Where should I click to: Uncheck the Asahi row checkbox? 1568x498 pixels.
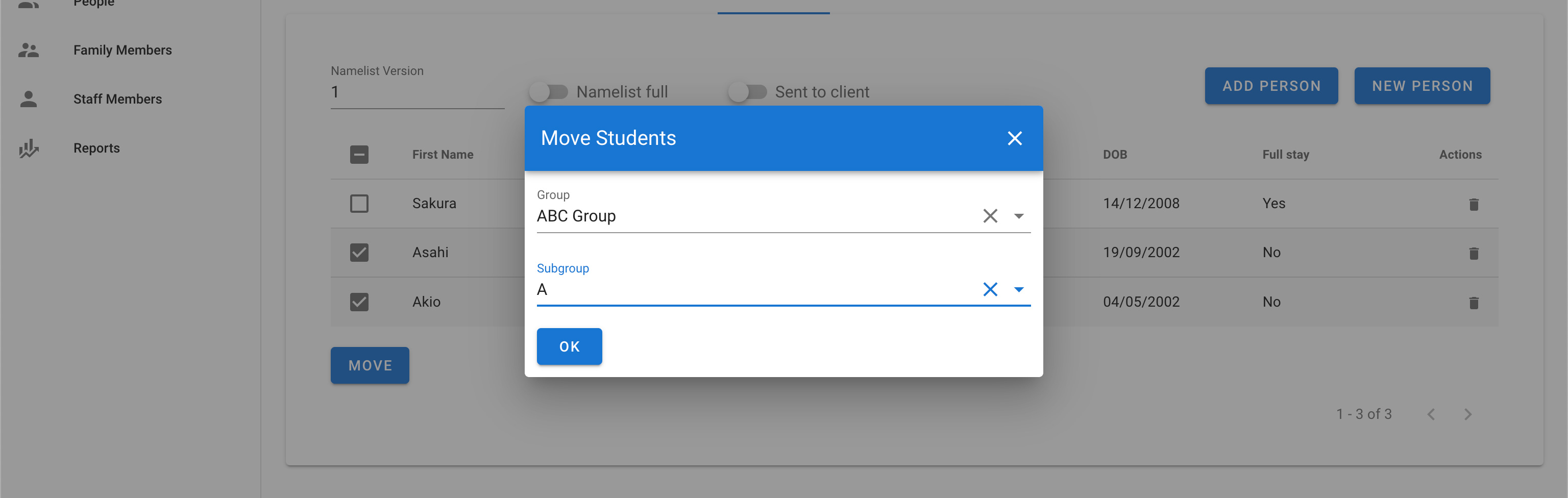point(359,253)
